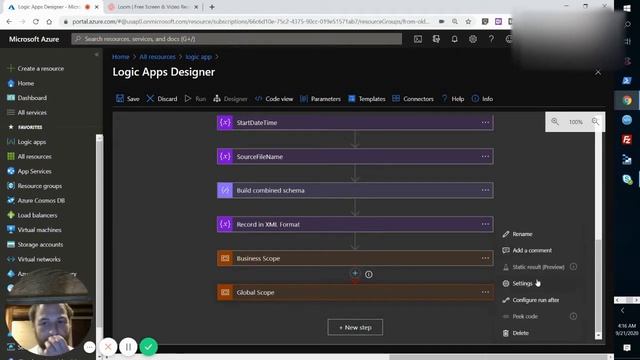Image resolution: width=640 pixels, height=360 pixels.
Task: Insert step with plus between scopes
Action: (x=355, y=273)
